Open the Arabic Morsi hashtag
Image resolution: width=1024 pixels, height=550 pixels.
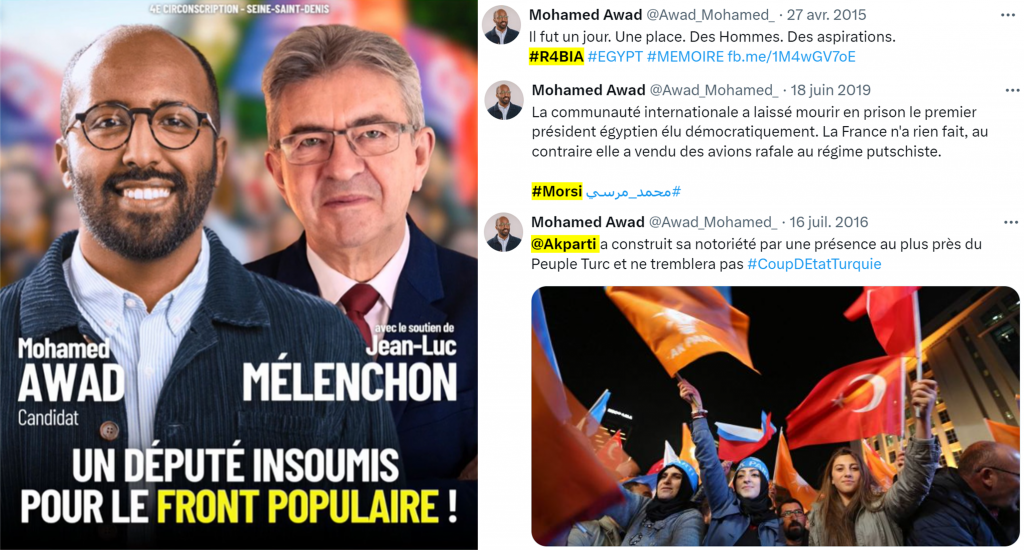point(633,191)
